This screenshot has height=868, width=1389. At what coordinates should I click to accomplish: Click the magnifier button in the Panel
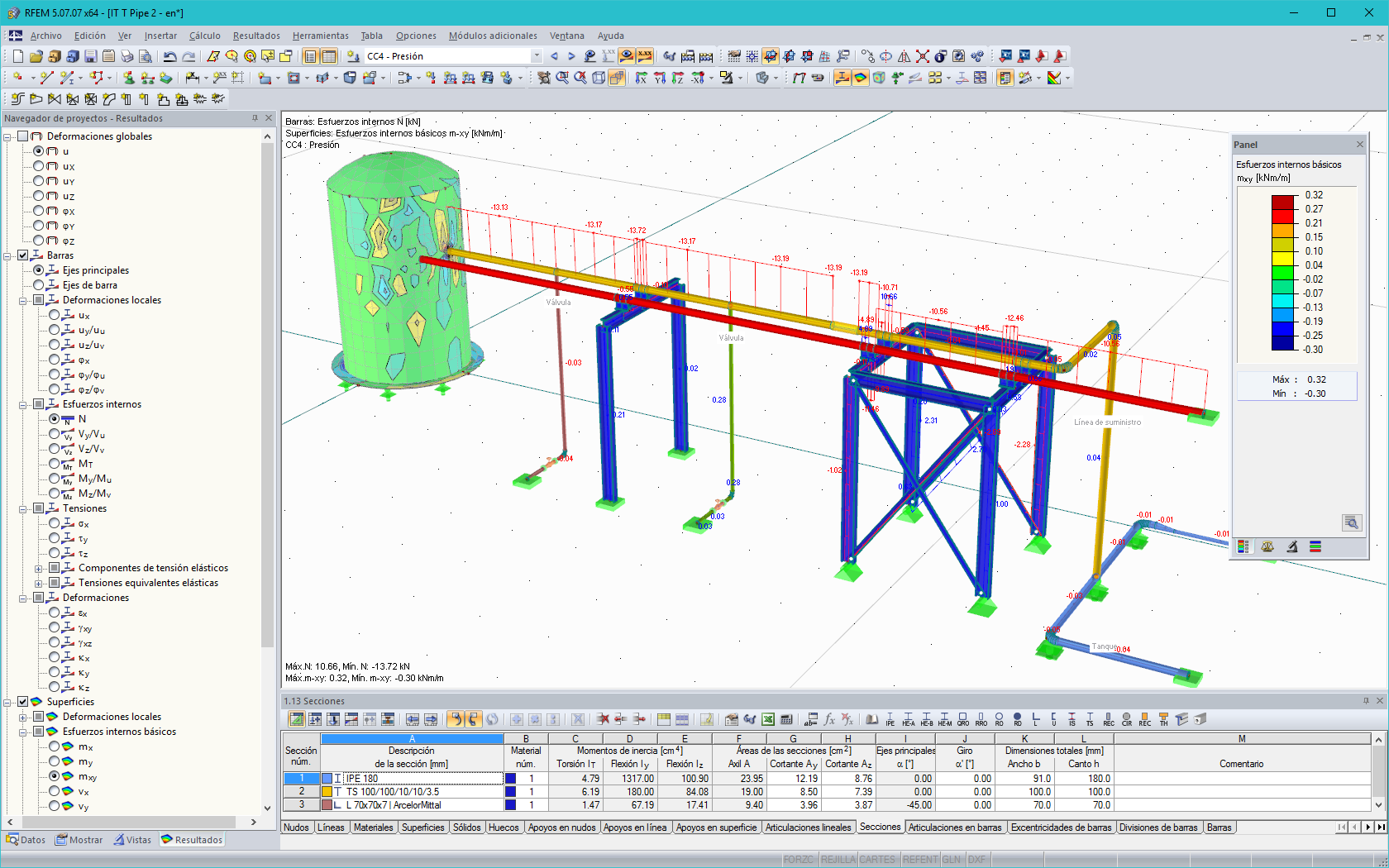(1351, 522)
